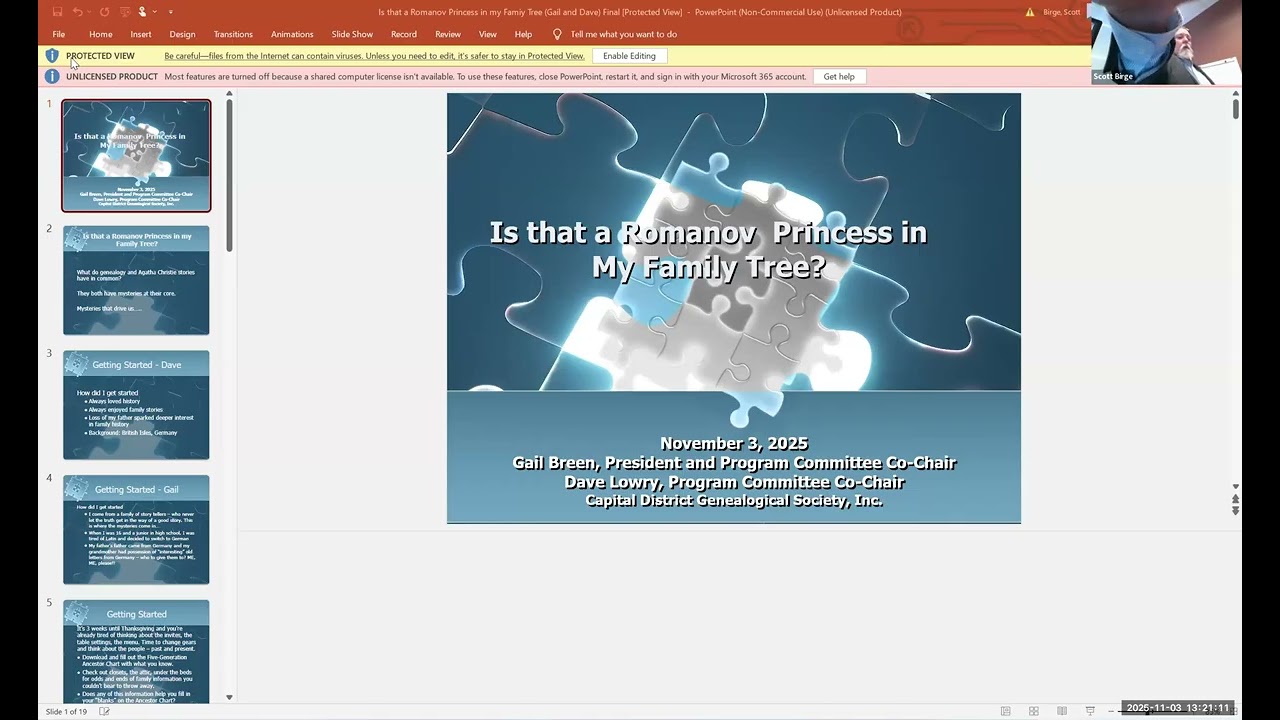This screenshot has width=1280, height=720.
Task: Open the Slide Show tab
Action: click(352, 34)
